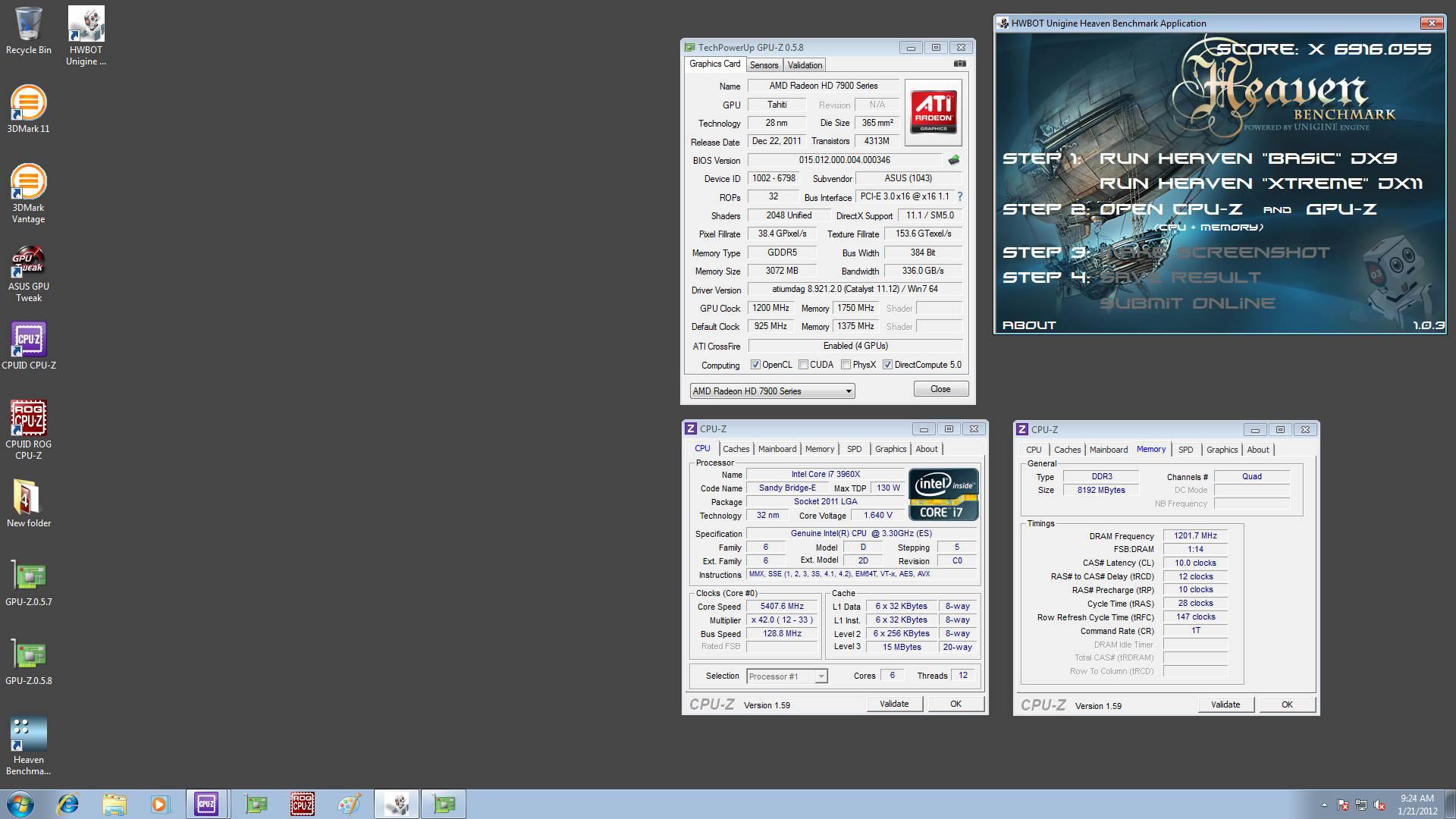The image size is (1456, 819).
Task: Click the volume muted tray icon
Action: pyautogui.click(x=1379, y=805)
